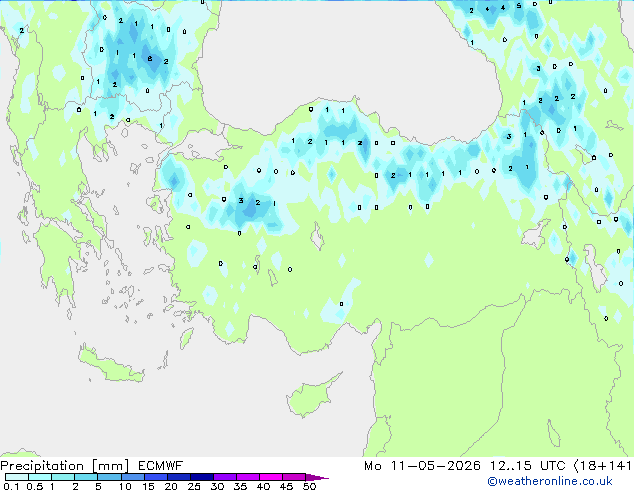The width and height of the screenshot is (634, 490).
Task: Pick the 45–50 mm legend swatch
Action: (294, 477)
